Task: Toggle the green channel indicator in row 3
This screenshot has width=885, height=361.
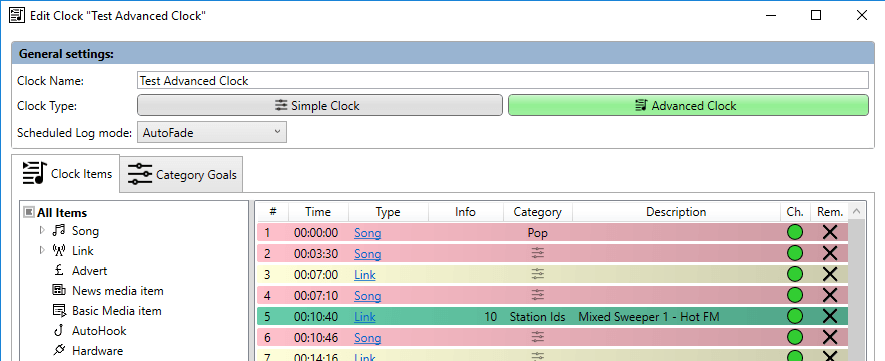Action: (795, 274)
